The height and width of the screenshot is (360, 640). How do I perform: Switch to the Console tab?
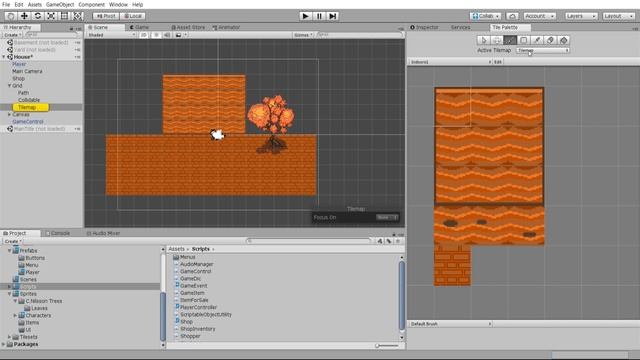click(58, 233)
